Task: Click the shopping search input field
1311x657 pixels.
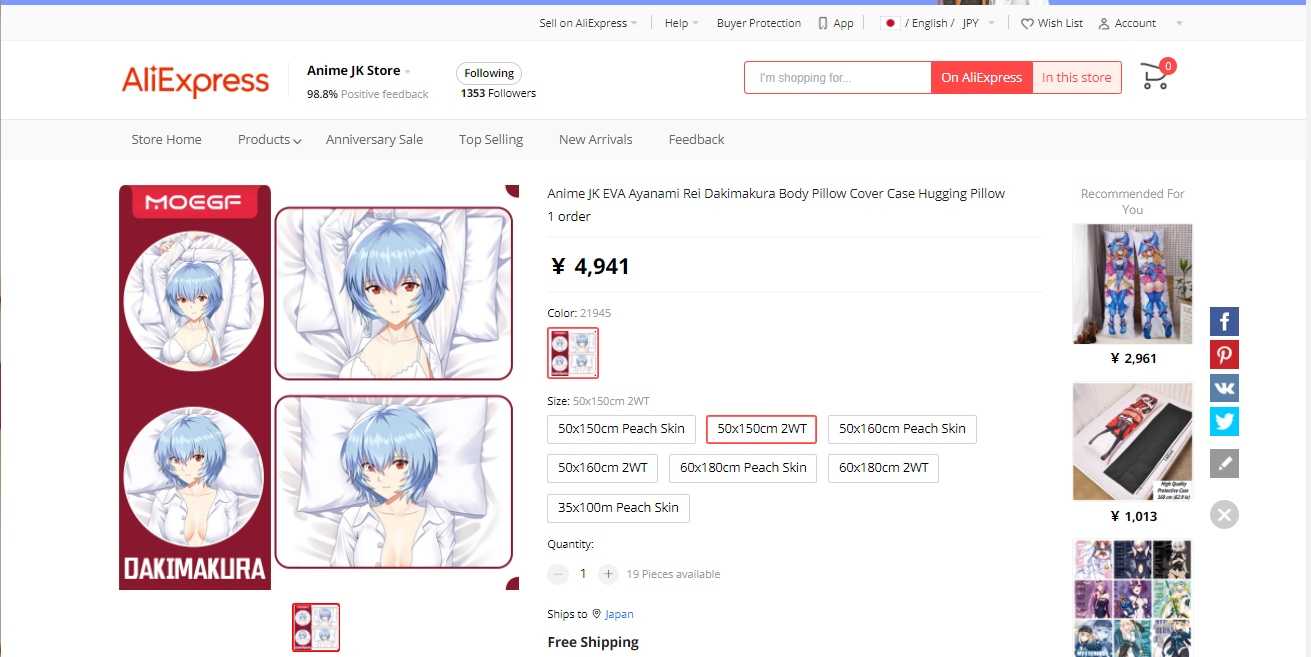Action: [838, 78]
